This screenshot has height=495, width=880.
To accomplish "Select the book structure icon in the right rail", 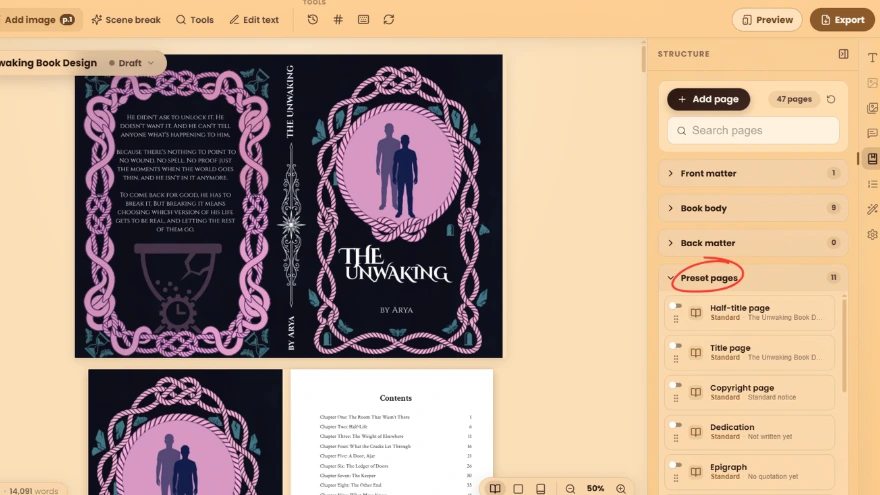I will (x=872, y=159).
